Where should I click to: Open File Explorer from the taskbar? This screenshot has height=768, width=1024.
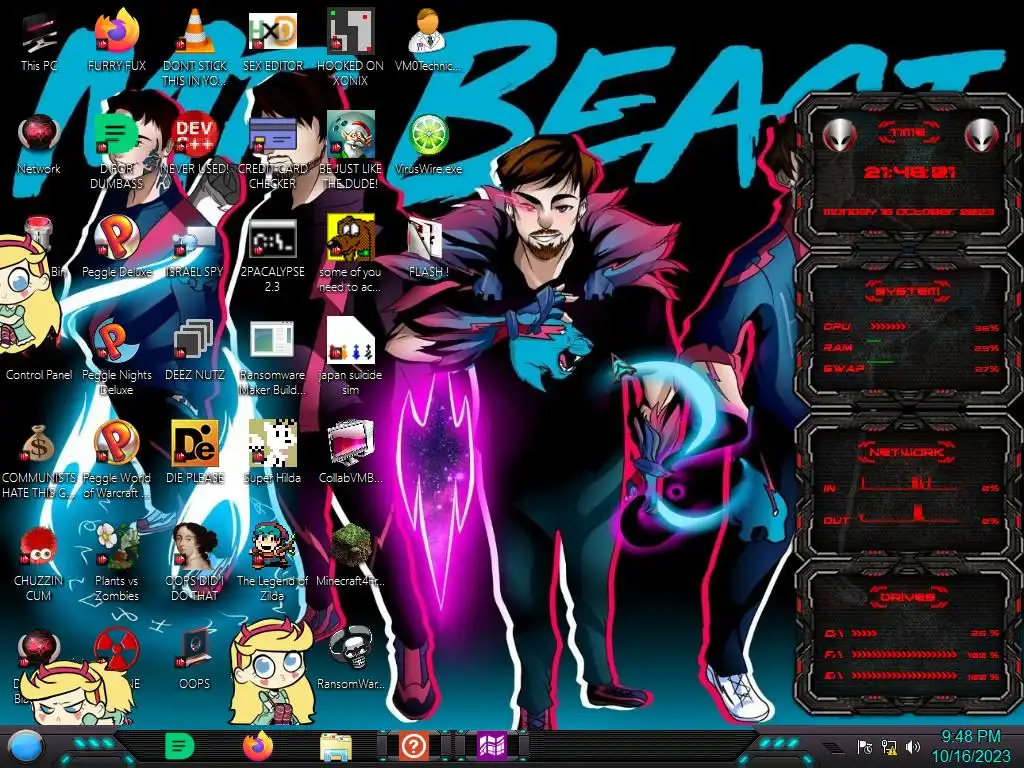(x=336, y=747)
